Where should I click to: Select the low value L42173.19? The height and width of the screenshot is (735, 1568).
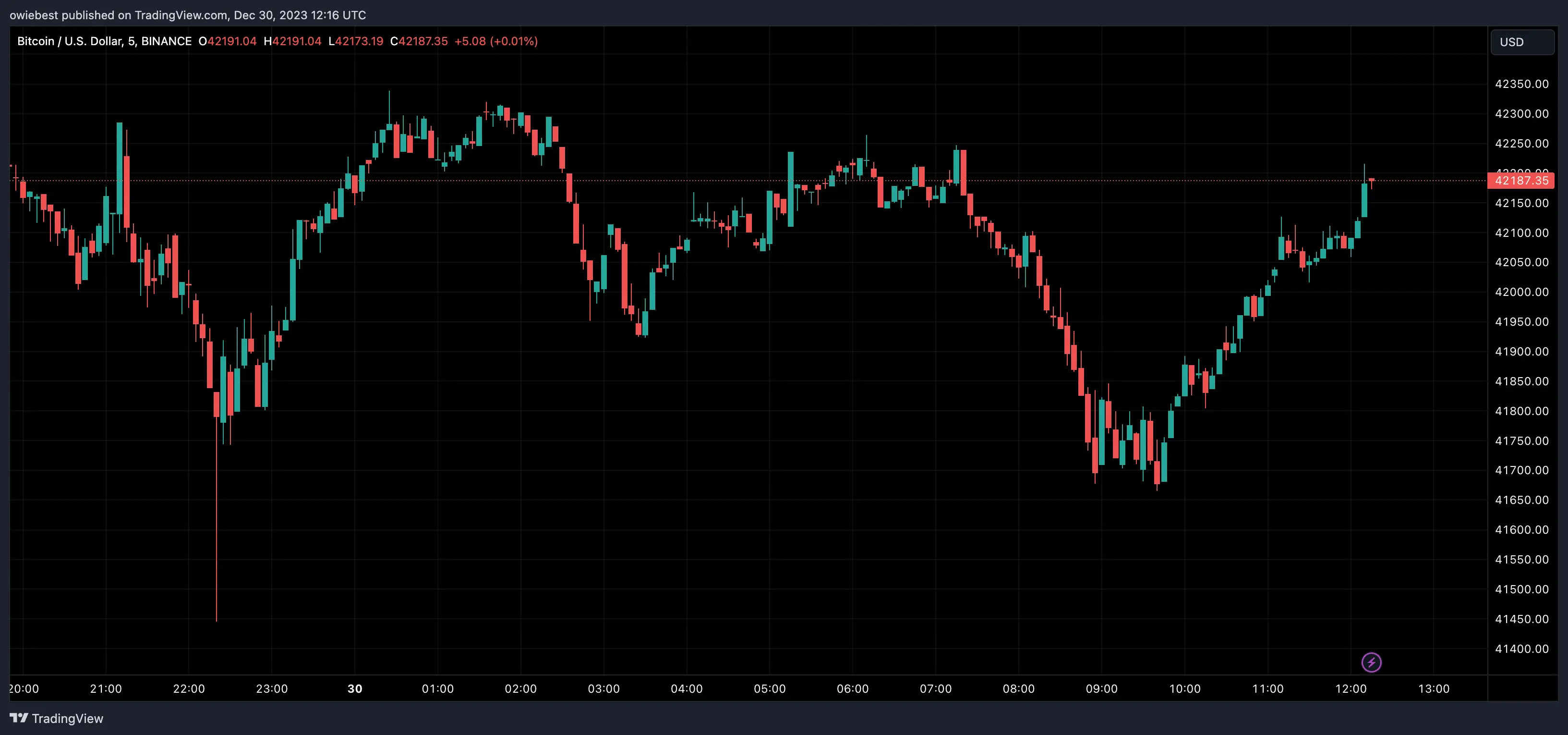point(355,41)
